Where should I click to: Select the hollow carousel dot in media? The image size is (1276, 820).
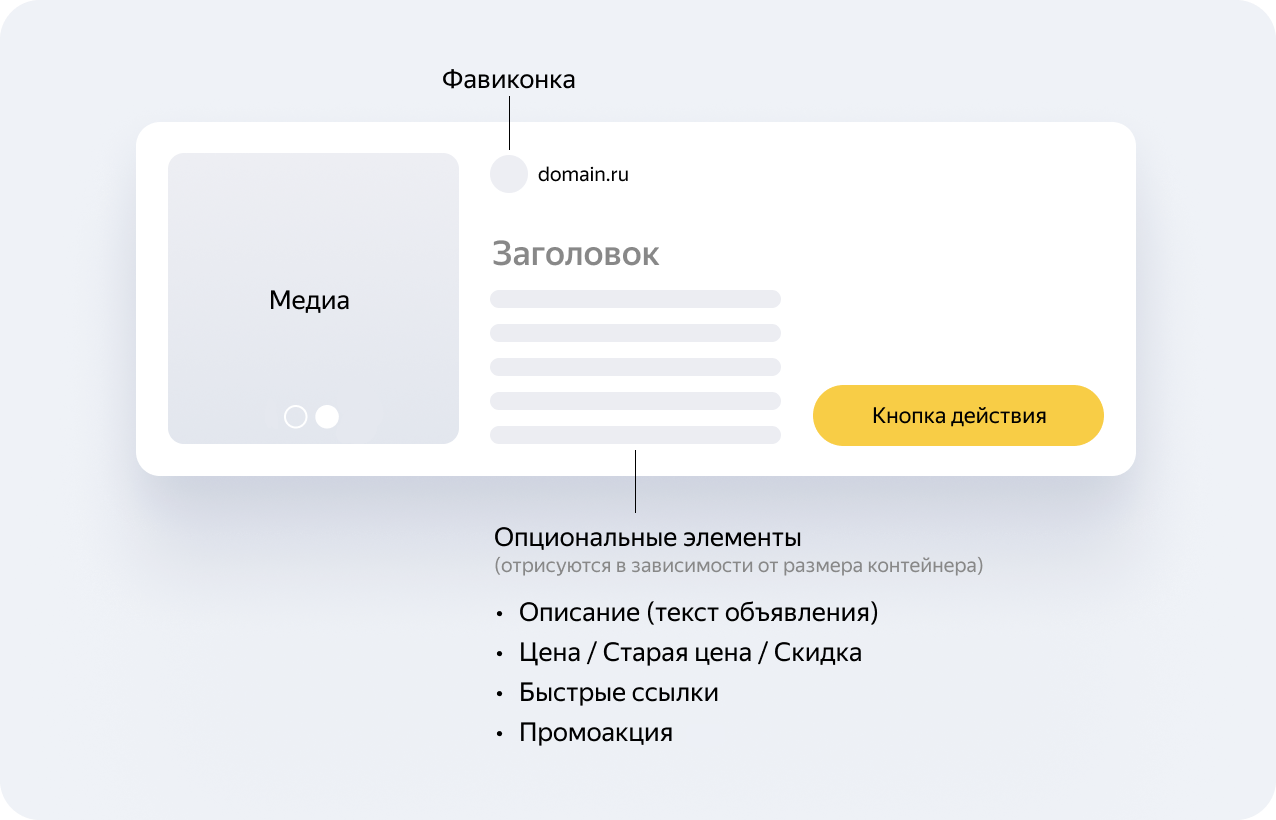(x=295, y=417)
